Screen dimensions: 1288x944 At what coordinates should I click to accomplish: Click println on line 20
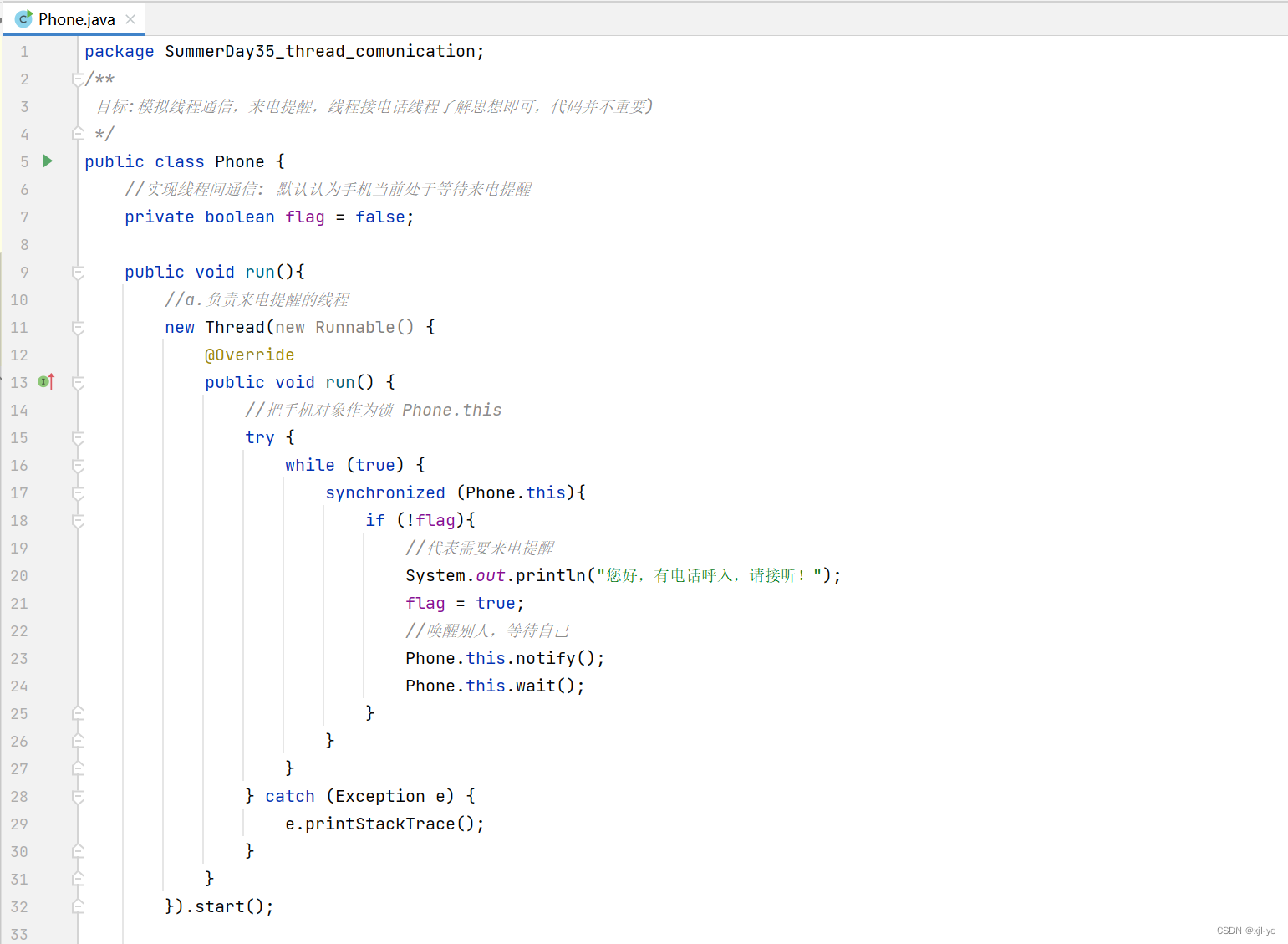click(x=551, y=576)
